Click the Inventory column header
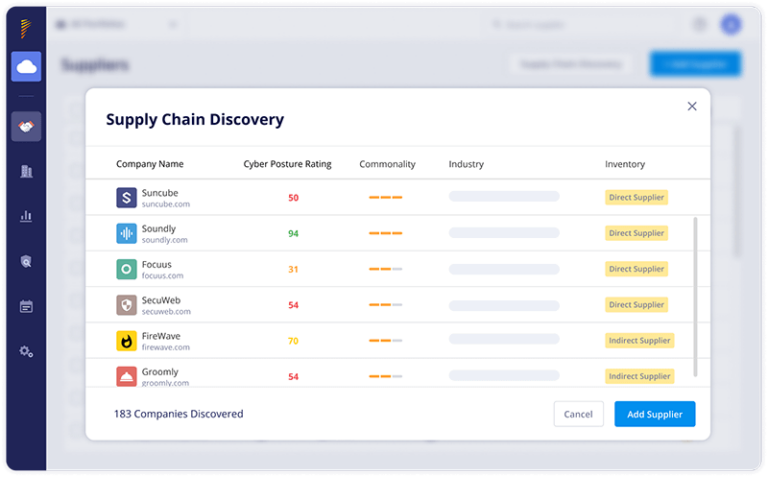768x477 pixels. [624, 164]
